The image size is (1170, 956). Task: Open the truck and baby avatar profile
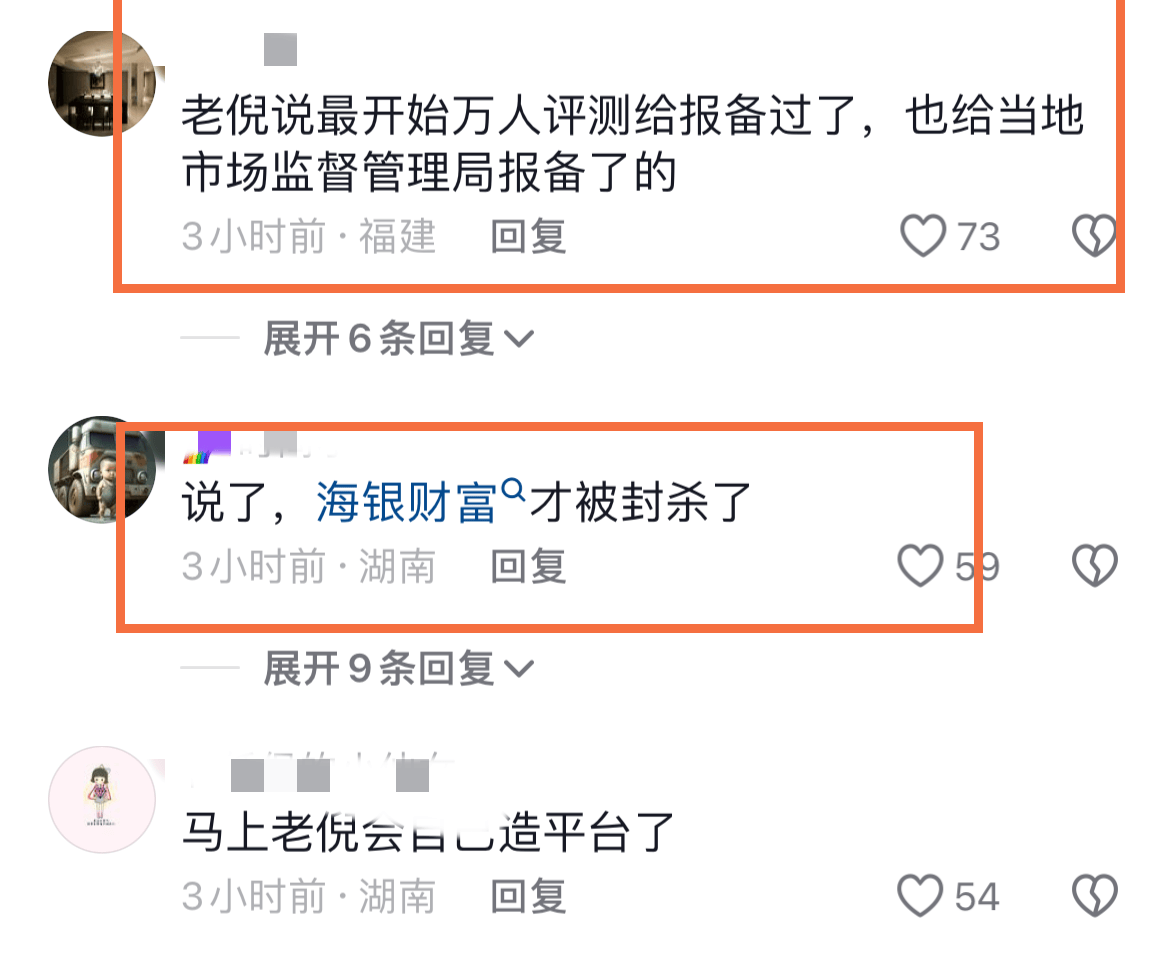coord(103,469)
